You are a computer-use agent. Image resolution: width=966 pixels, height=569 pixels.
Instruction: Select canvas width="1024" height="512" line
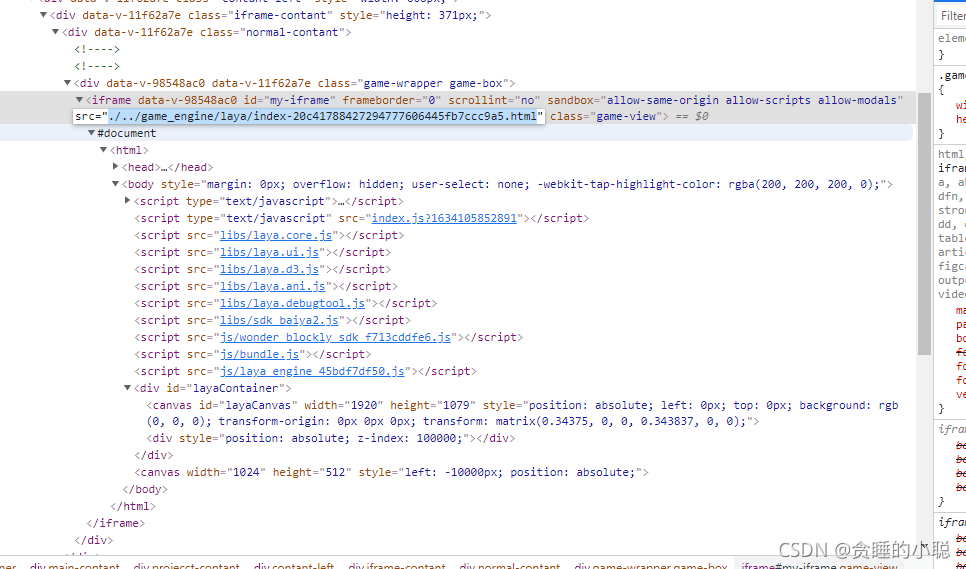click(x=391, y=472)
